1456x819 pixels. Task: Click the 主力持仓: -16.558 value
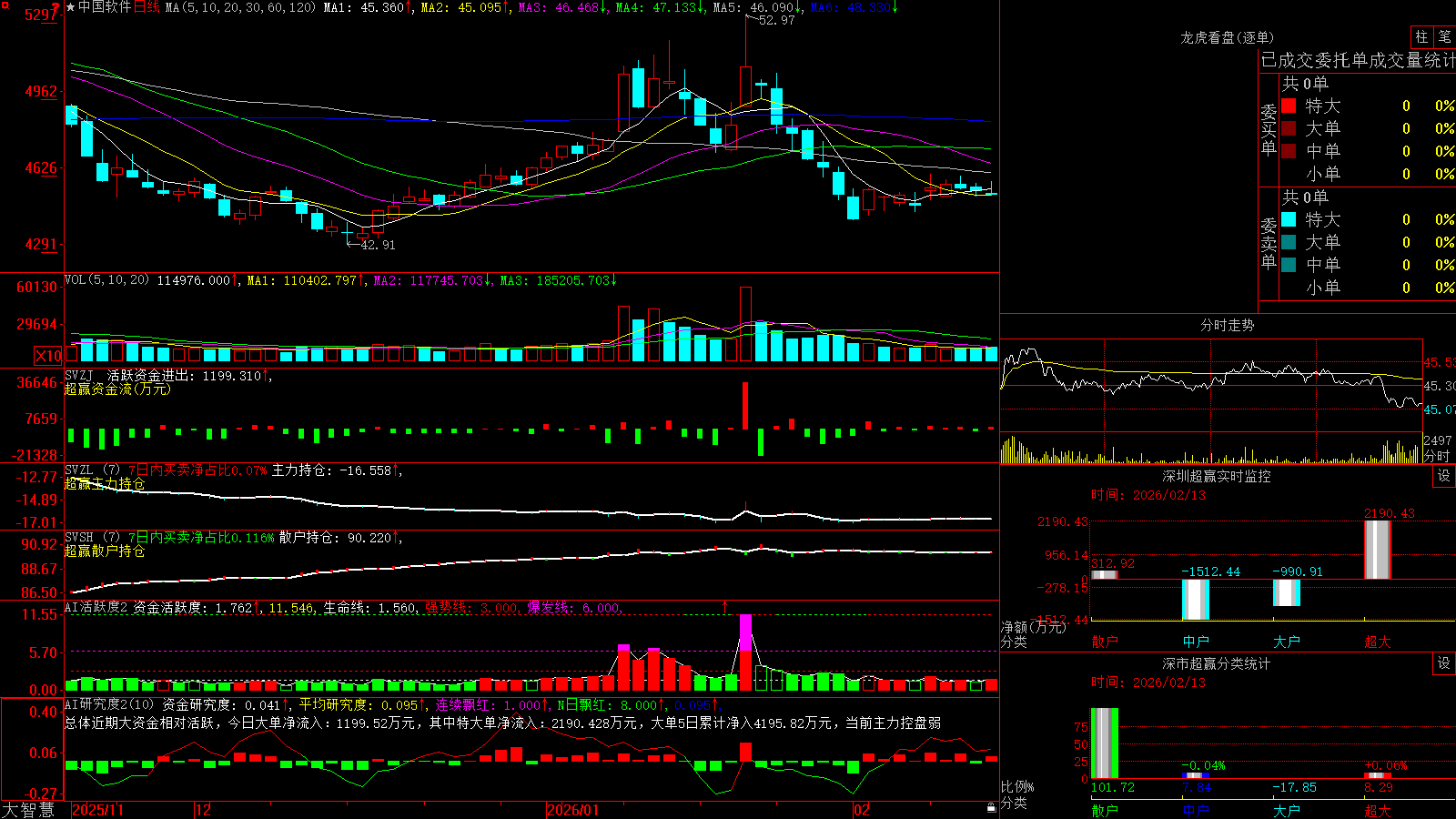tap(331, 470)
